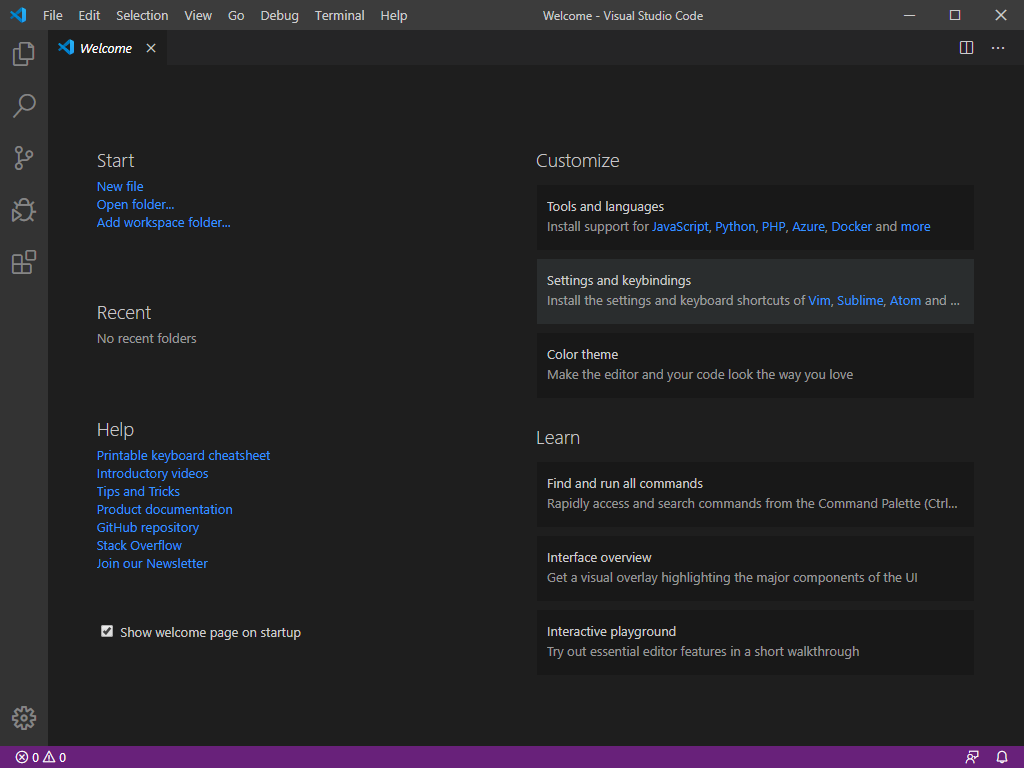The image size is (1024, 768).
Task: Select the Welcome tab
Action: pos(106,48)
